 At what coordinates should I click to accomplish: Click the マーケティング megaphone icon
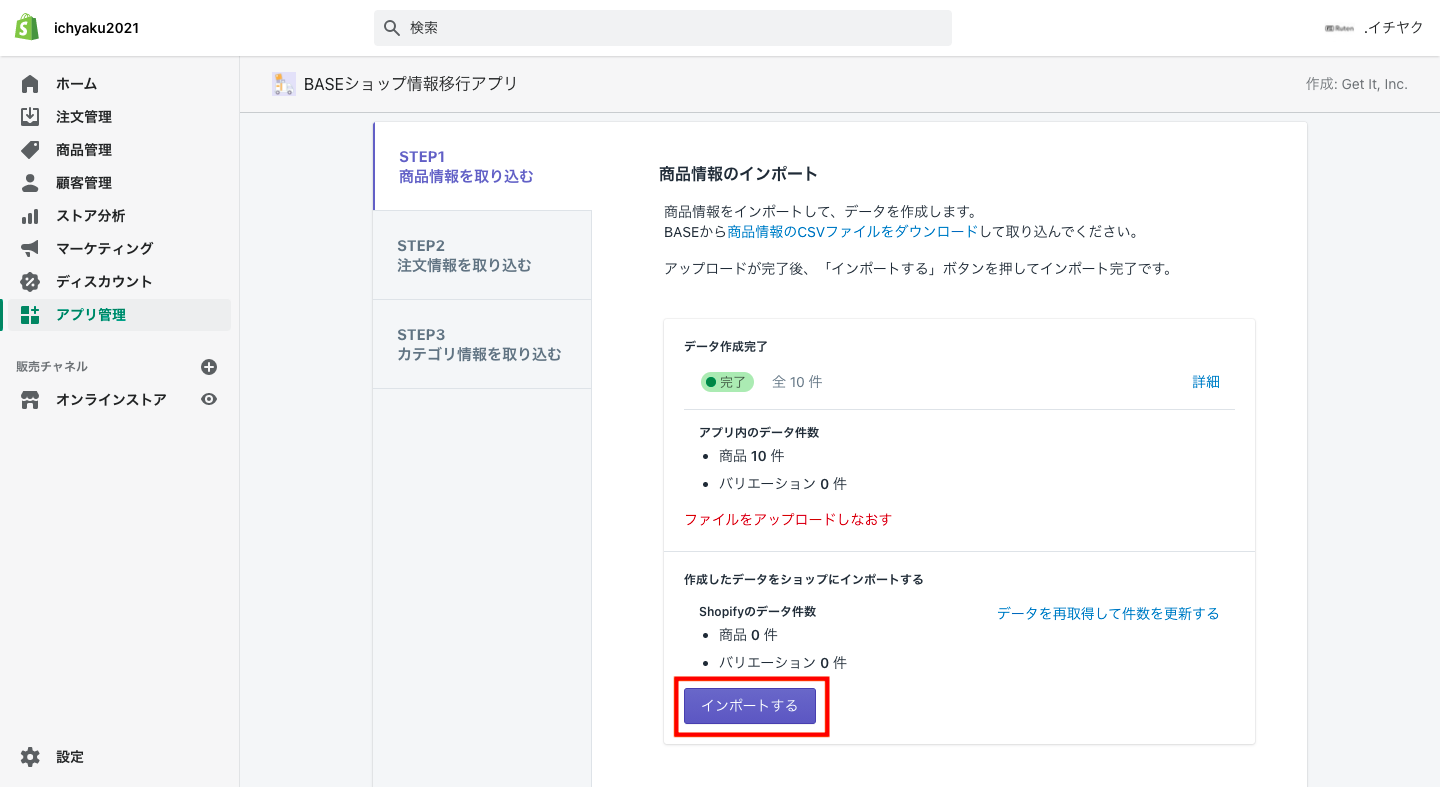[x=30, y=248]
